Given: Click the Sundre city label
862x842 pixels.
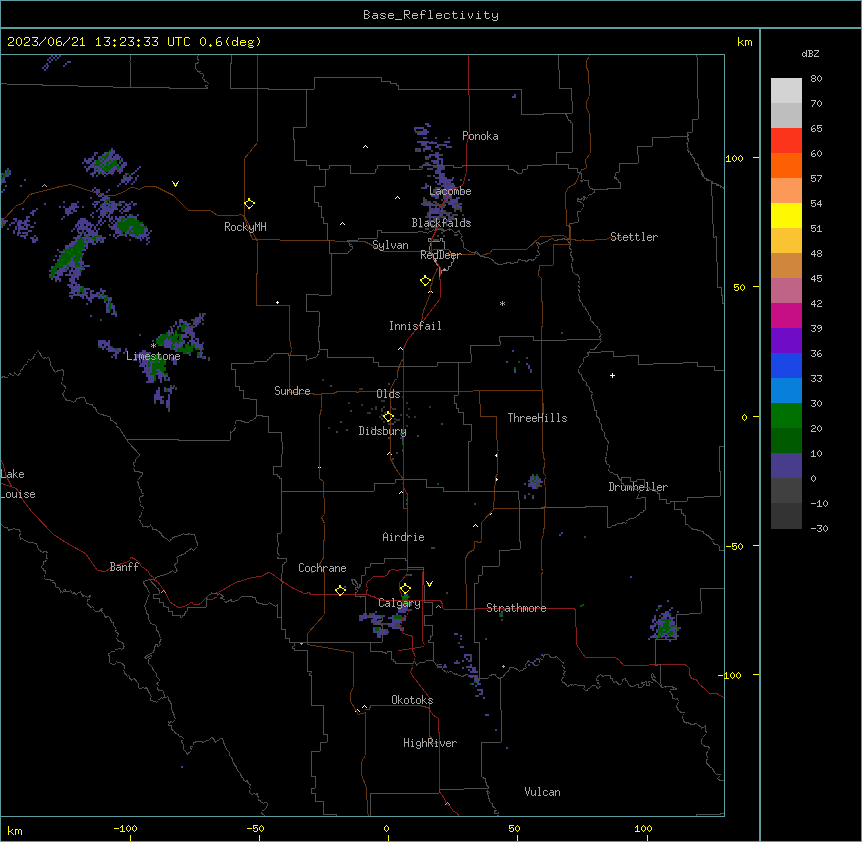Looking at the screenshot, I should pos(292,391).
